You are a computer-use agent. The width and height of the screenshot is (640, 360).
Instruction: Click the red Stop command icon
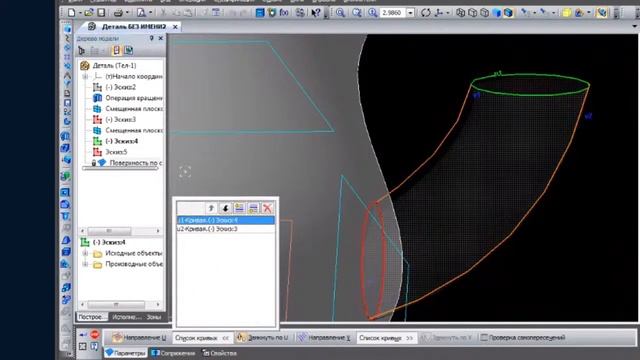point(95,335)
